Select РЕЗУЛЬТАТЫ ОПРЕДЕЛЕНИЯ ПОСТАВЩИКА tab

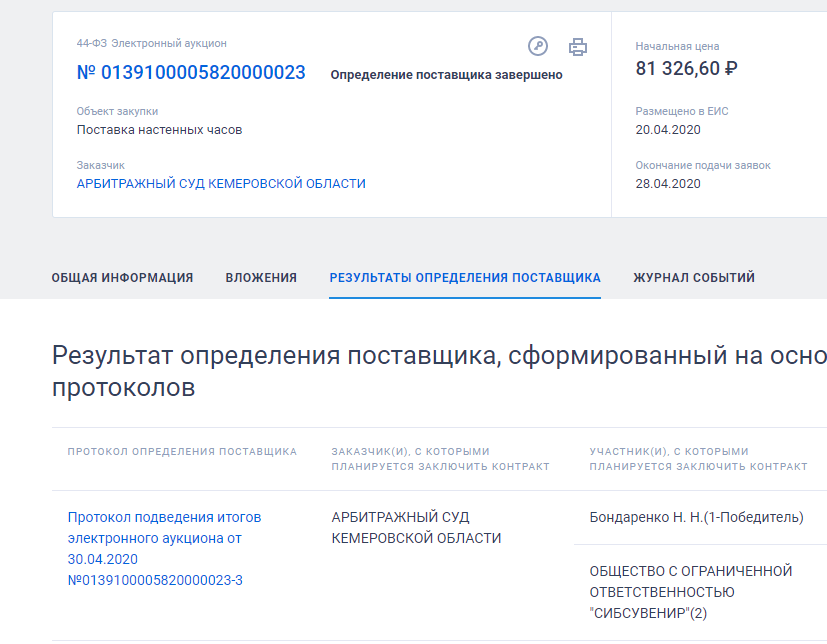[x=465, y=277]
